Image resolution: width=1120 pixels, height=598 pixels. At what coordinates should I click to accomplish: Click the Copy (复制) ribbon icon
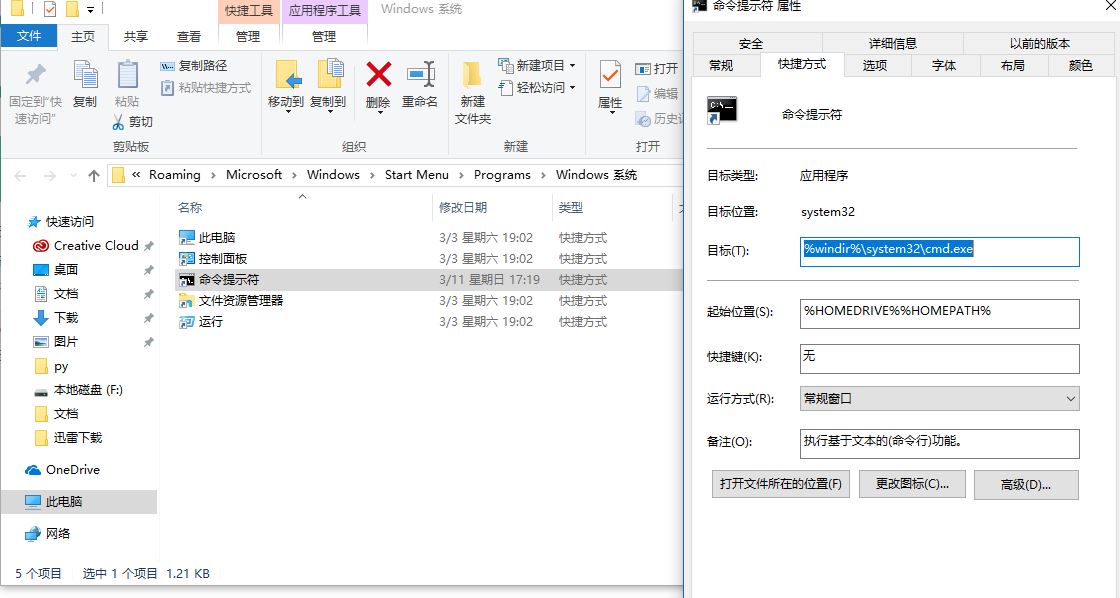pos(85,76)
